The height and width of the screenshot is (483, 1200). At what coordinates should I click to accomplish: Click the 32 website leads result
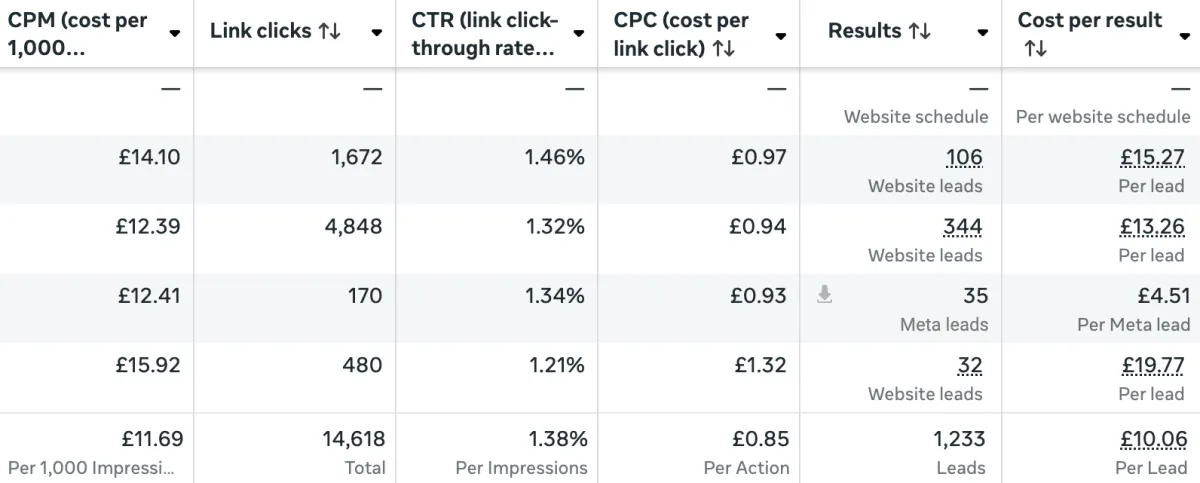(x=970, y=366)
